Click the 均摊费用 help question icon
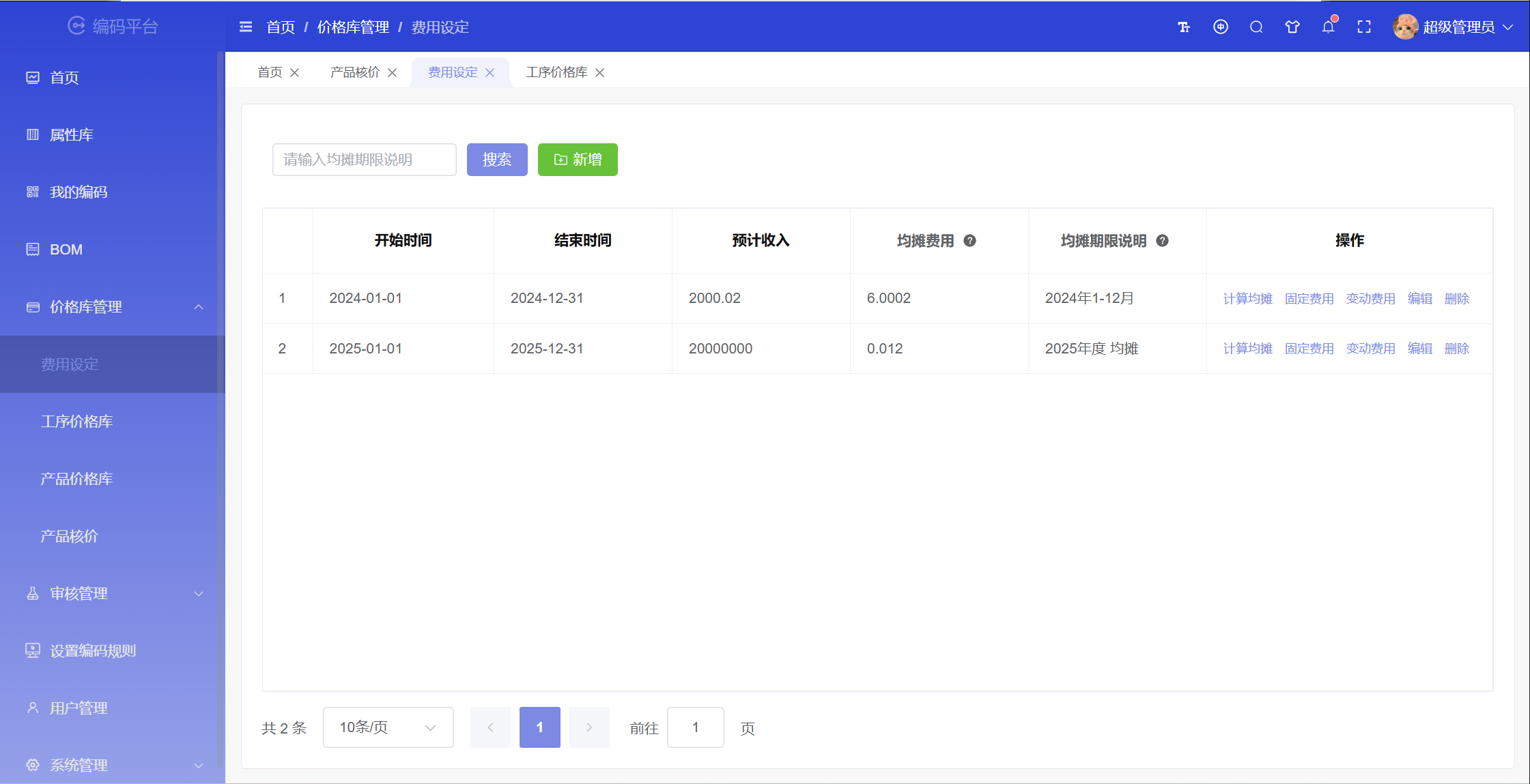This screenshot has height=784, width=1530. pyautogui.click(x=969, y=241)
